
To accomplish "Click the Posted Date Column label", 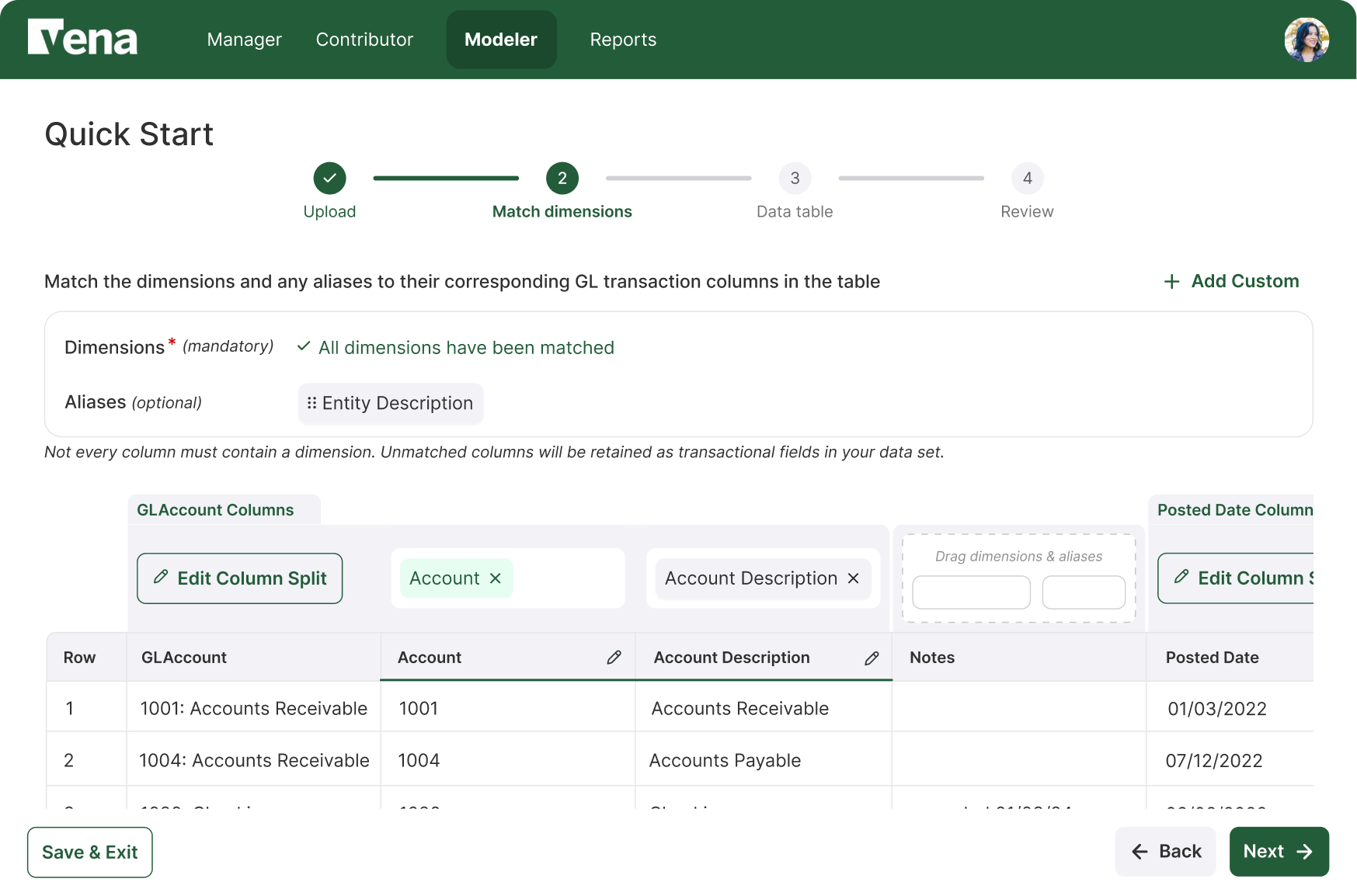I will 1235,510.
